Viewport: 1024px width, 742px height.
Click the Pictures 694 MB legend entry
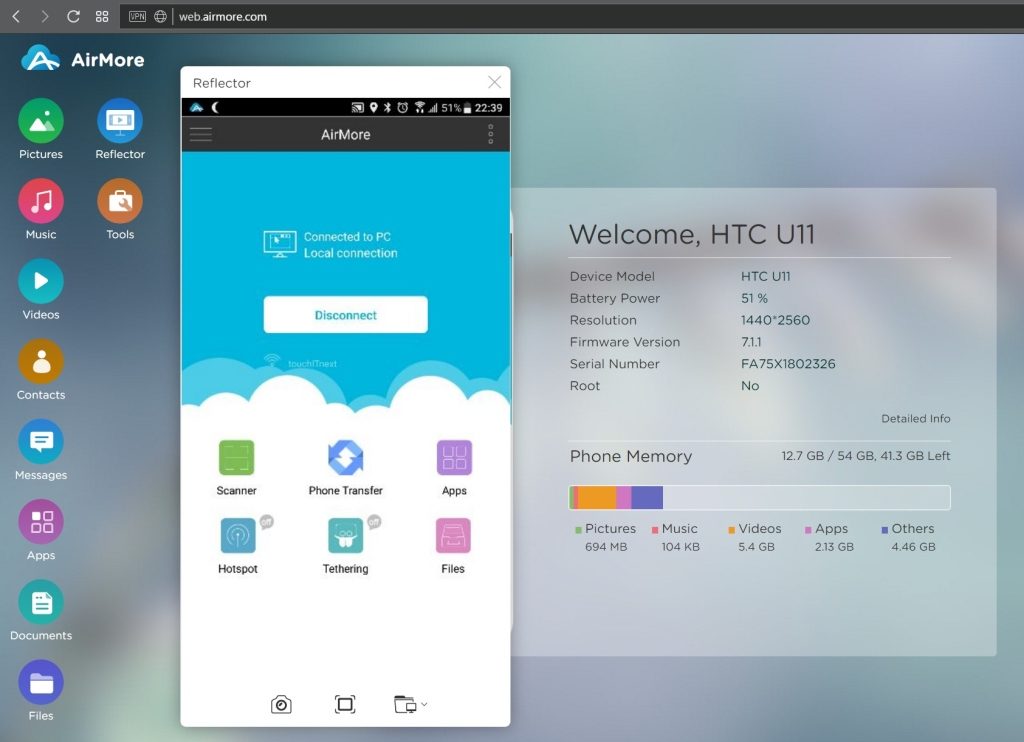[605, 537]
